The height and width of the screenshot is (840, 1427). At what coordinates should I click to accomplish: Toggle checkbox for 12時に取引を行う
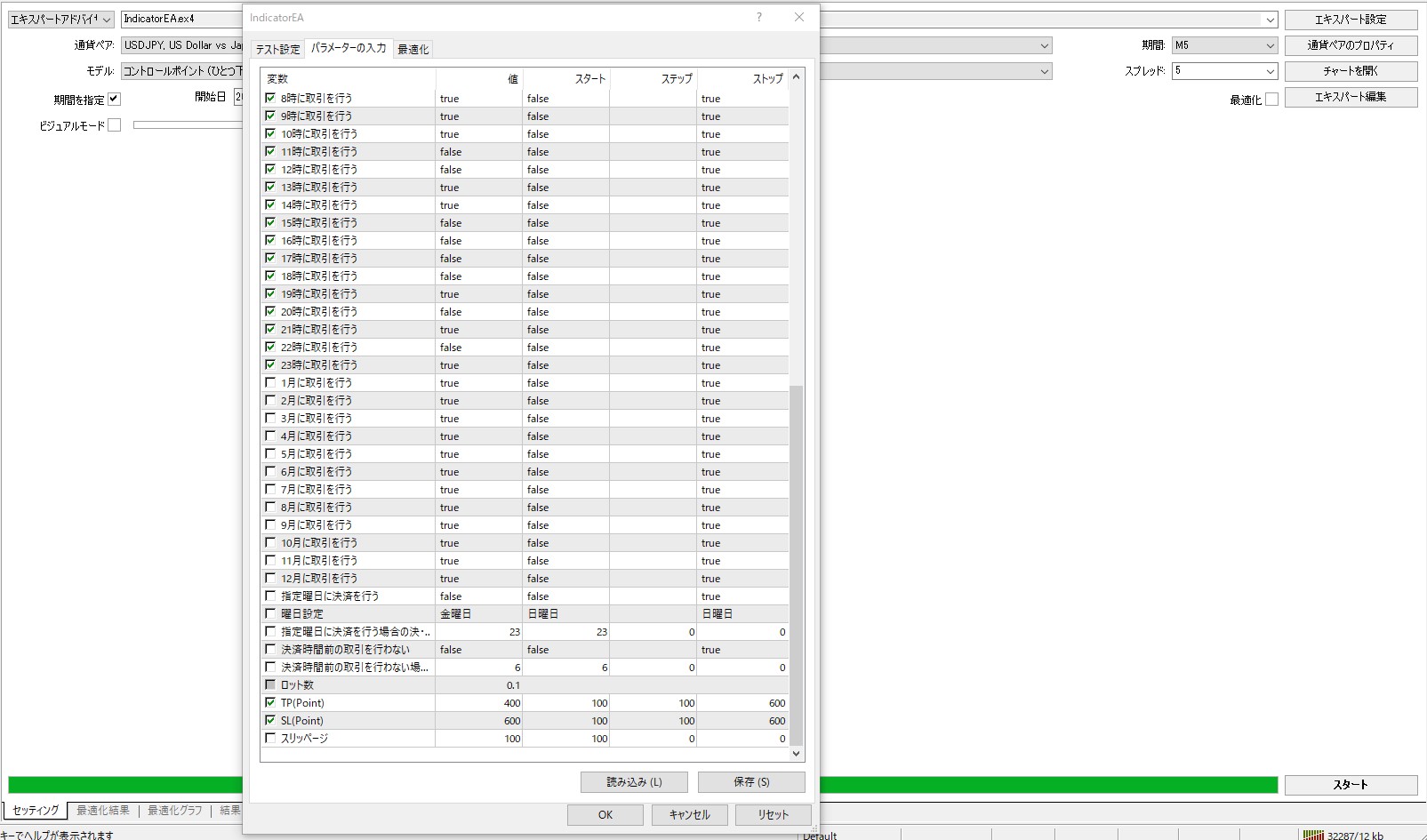coord(271,169)
